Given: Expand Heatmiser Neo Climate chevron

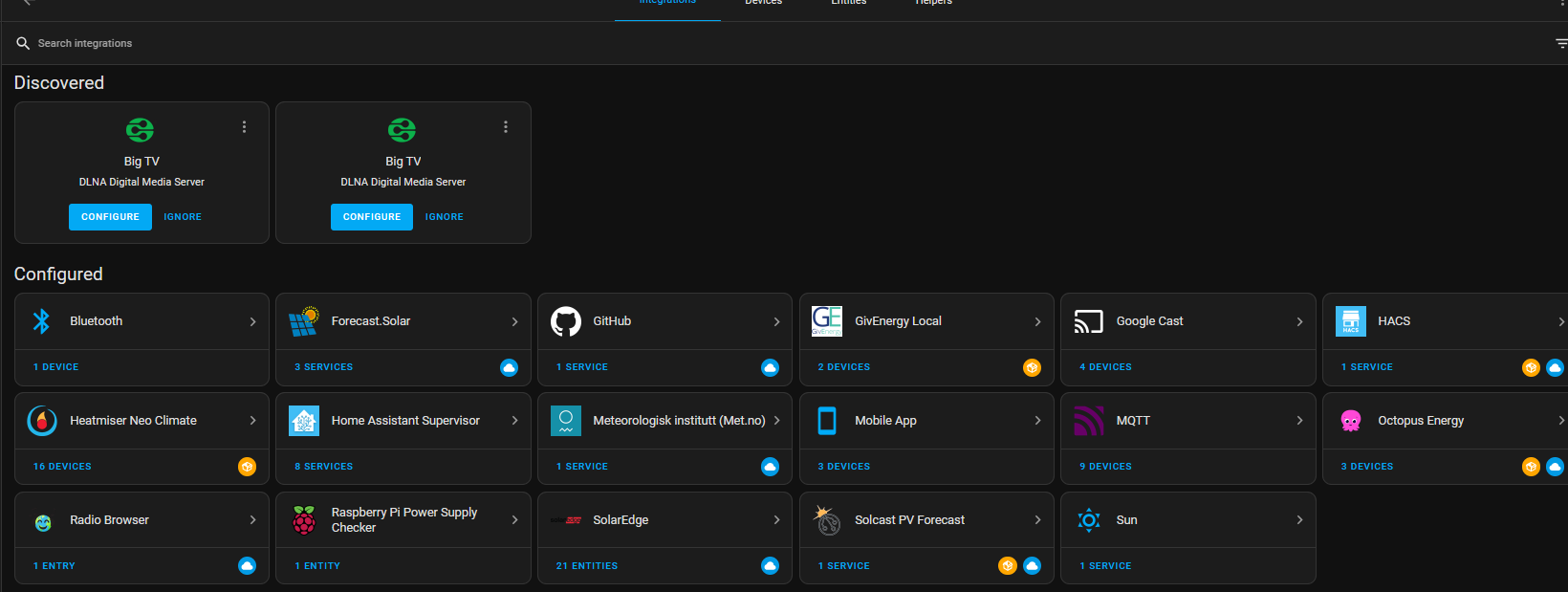Looking at the screenshot, I should click(x=252, y=421).
